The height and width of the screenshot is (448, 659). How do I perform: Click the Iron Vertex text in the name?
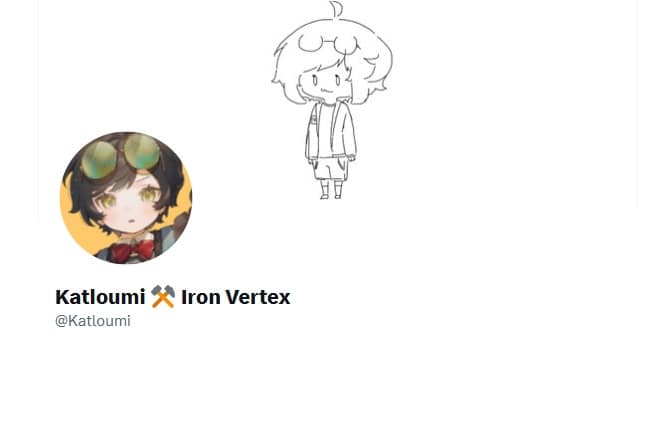[235, 297]
